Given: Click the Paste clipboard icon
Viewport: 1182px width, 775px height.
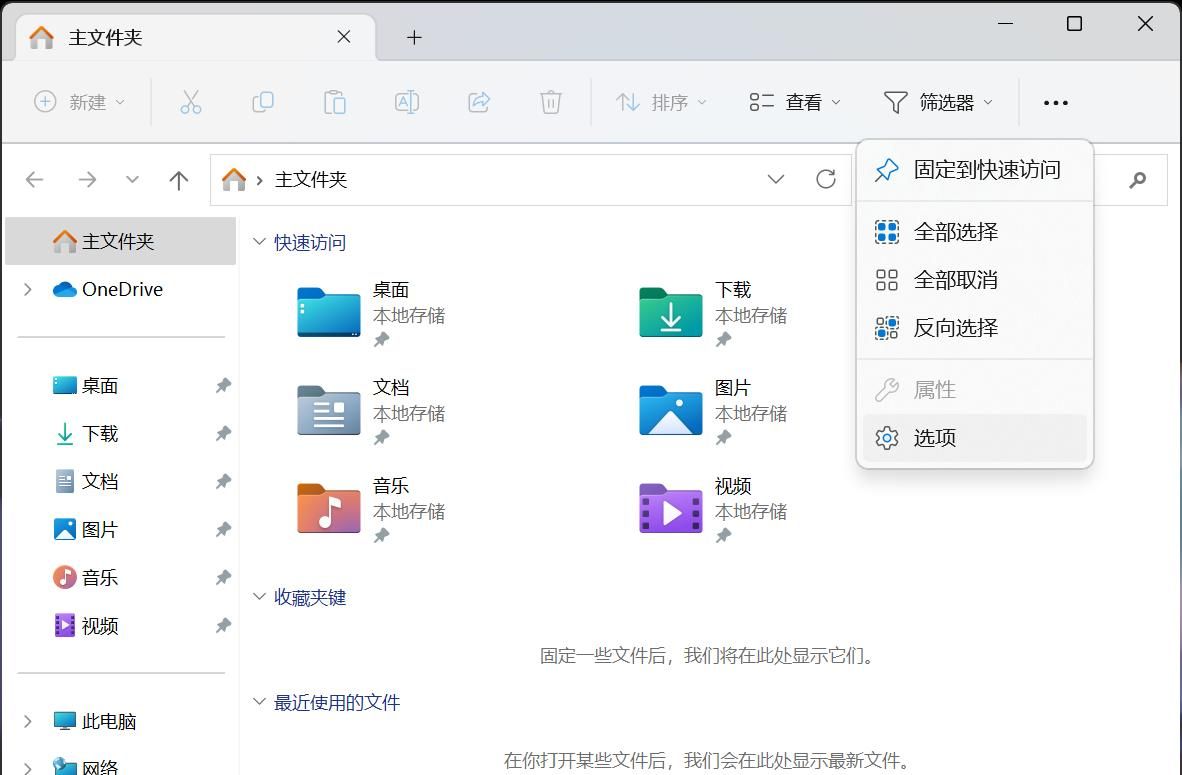Looking at the screenshot, I should click(x=334, y=102).
